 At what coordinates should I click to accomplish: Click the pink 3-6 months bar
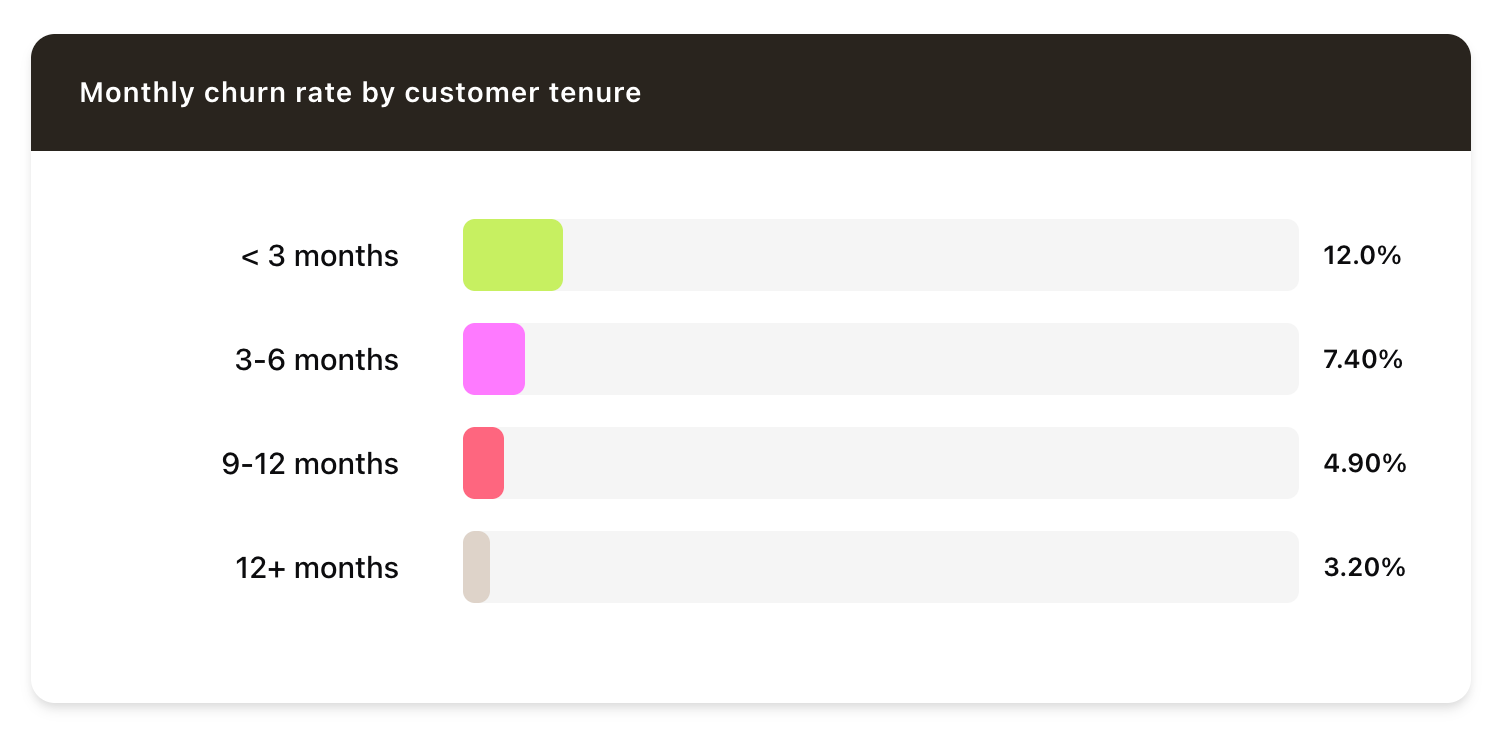494,359
